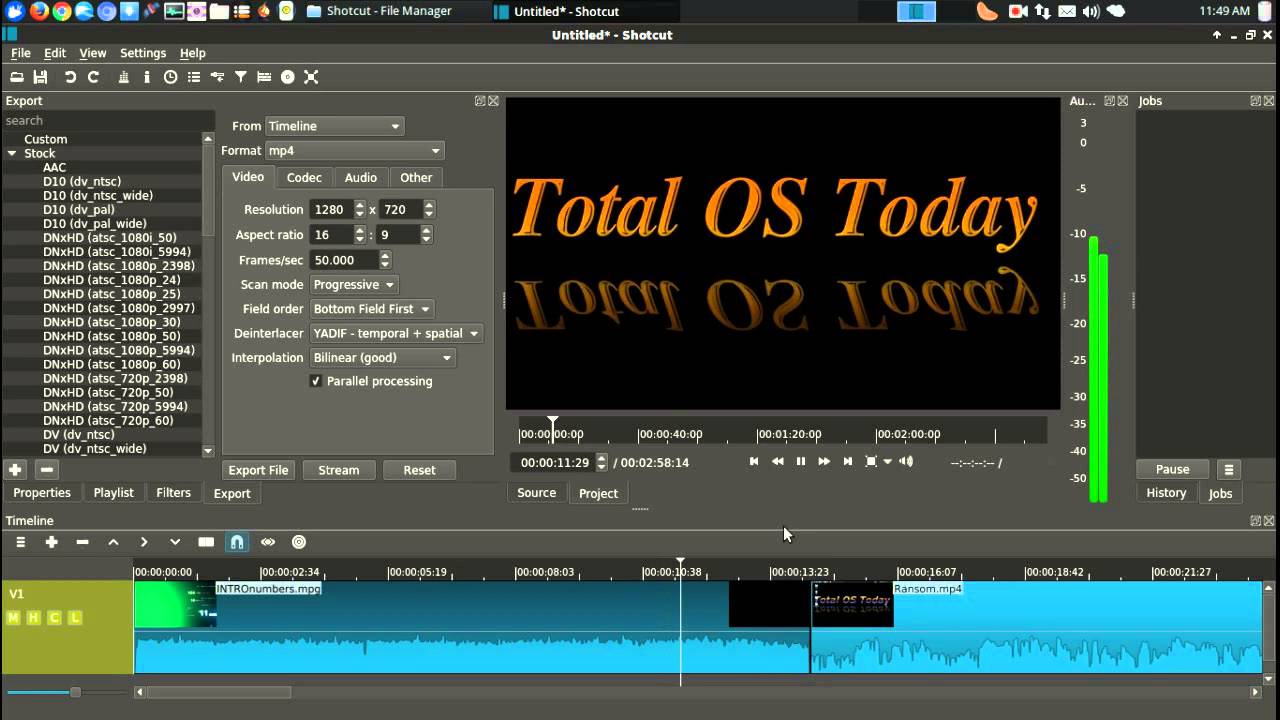Fast forward playback in the player

(824, 461)
